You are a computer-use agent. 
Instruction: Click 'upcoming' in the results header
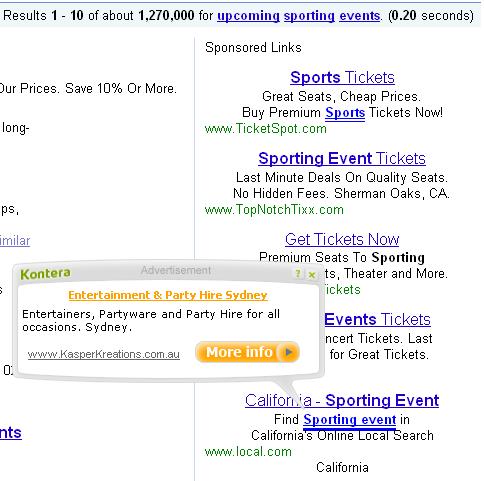click(248, 16)
